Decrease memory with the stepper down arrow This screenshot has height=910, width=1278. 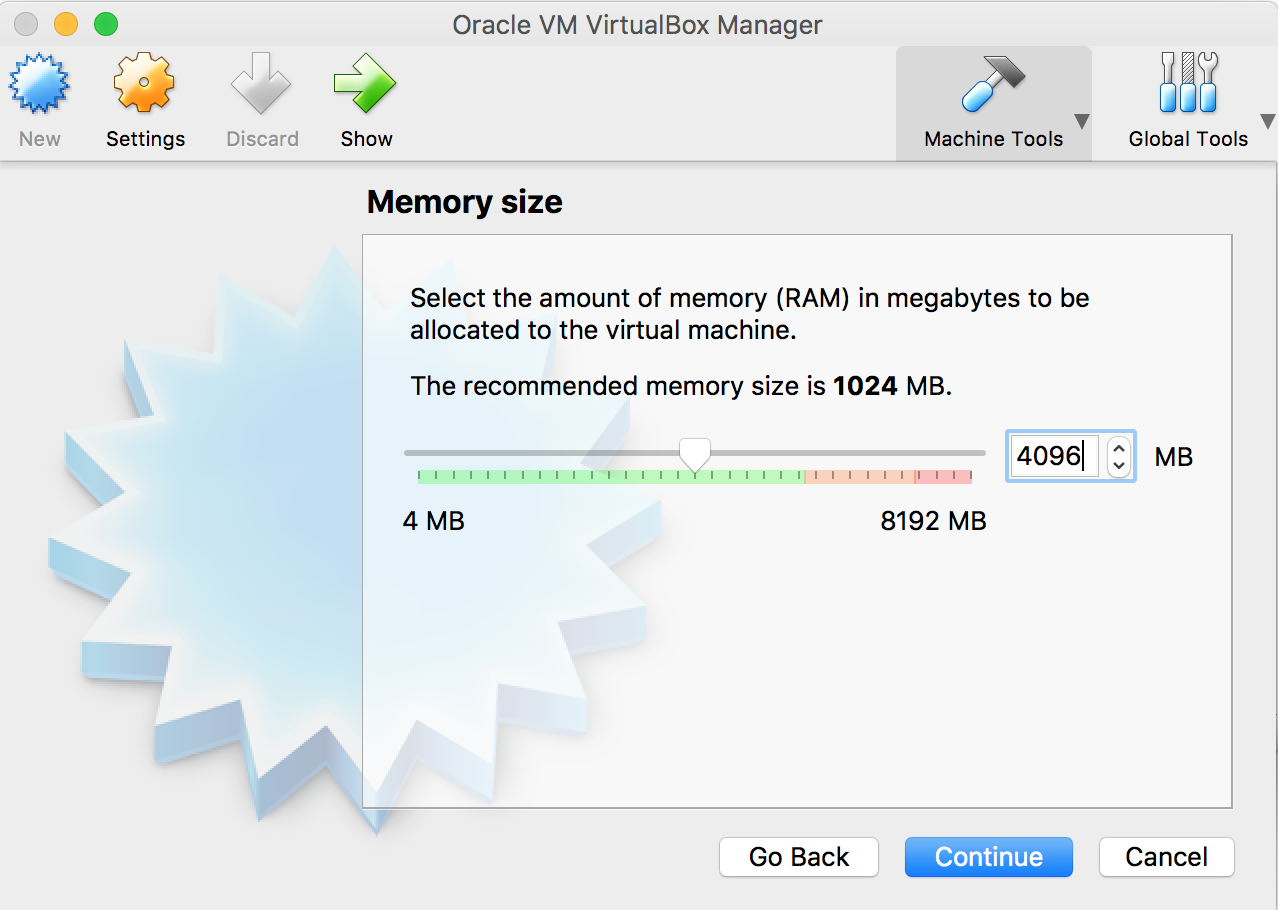(1119, 466)
